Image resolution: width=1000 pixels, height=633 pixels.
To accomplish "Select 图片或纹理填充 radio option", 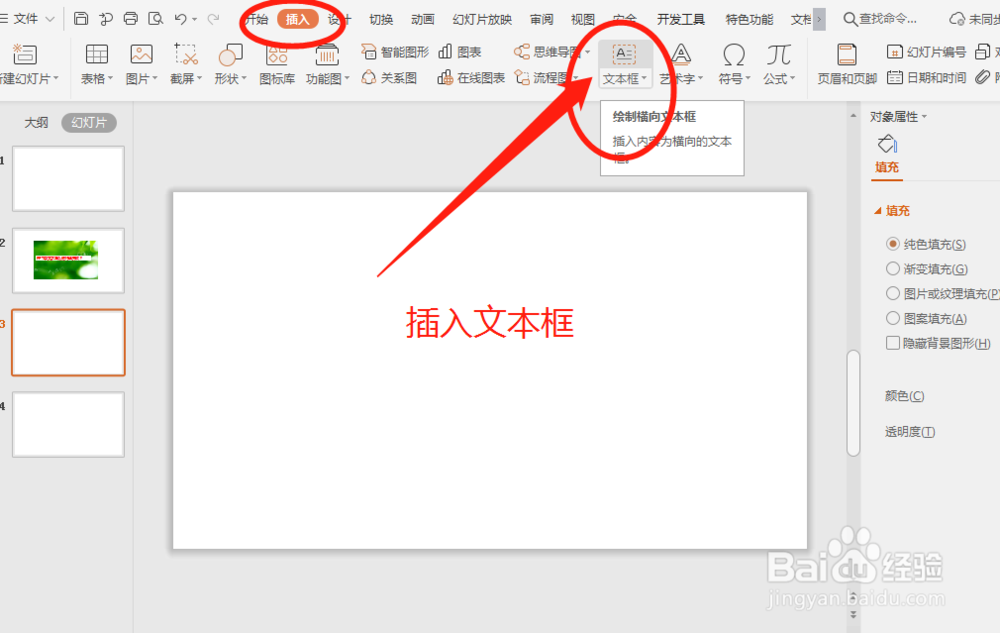I will pyautogui.click(x=893, y=293).
